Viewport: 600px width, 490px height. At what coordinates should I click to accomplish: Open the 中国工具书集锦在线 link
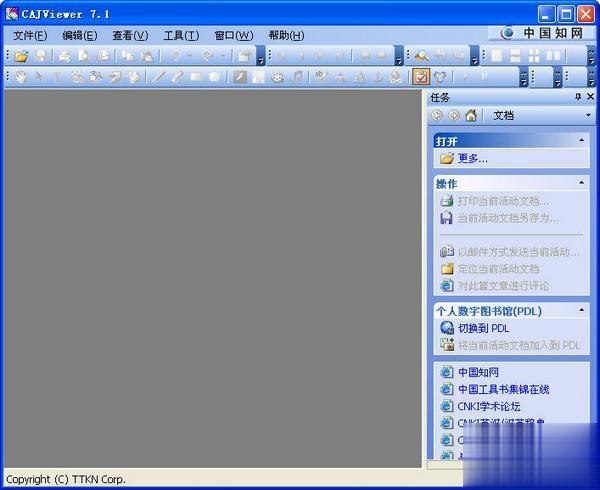tap(504, 389)
